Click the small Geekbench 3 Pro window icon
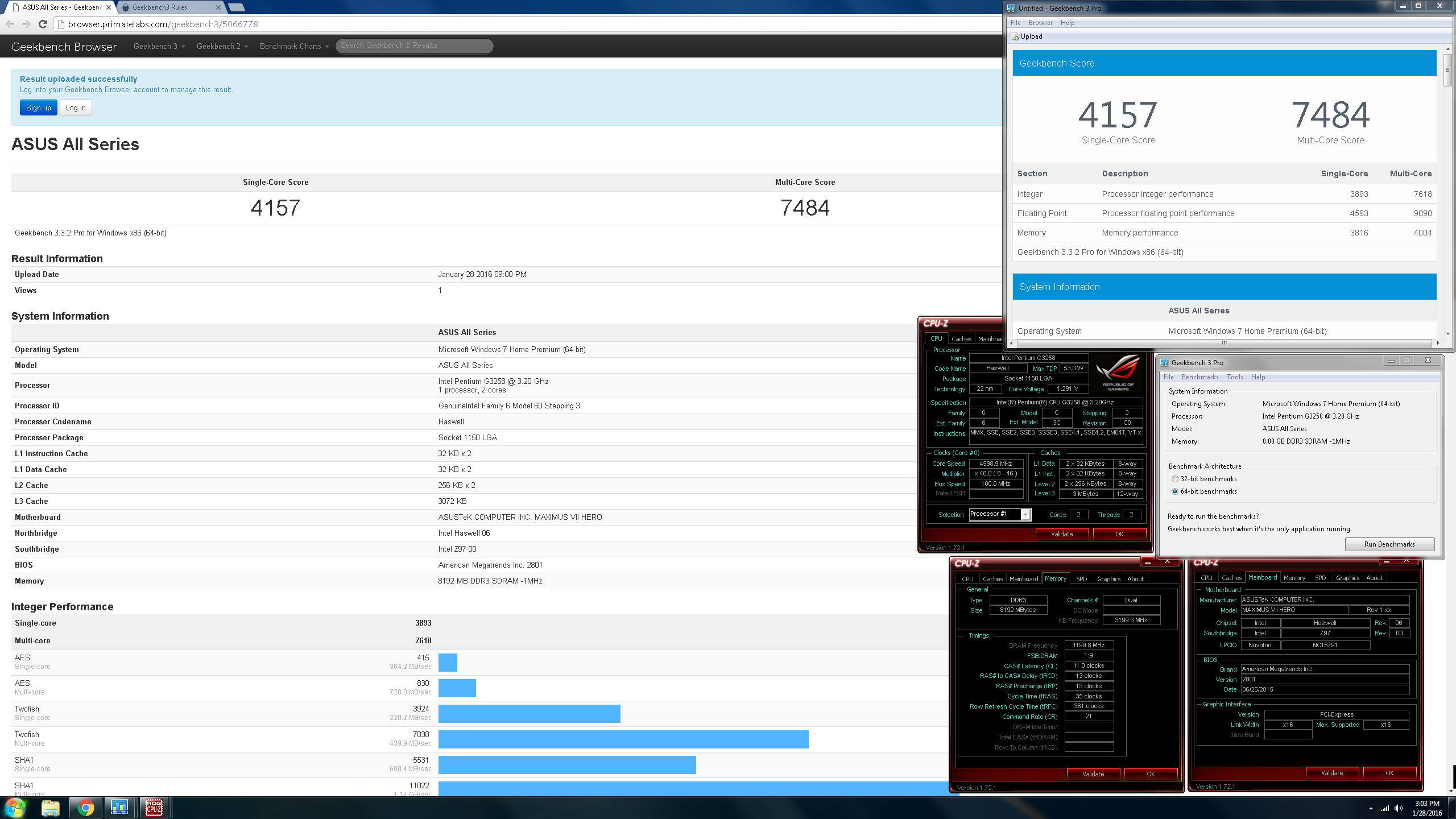This screenshot has height=819, width=1456. (1164, 363)
